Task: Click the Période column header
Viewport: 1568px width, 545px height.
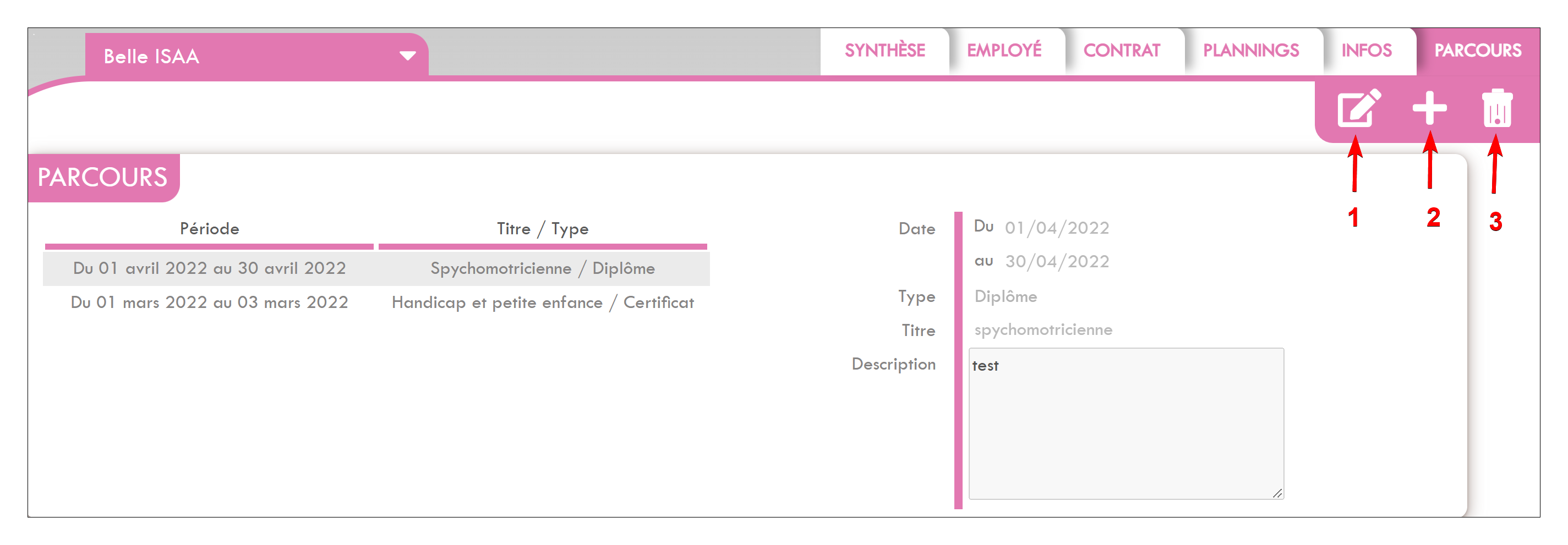Action: pyautogui.click(x=209, y=229)
